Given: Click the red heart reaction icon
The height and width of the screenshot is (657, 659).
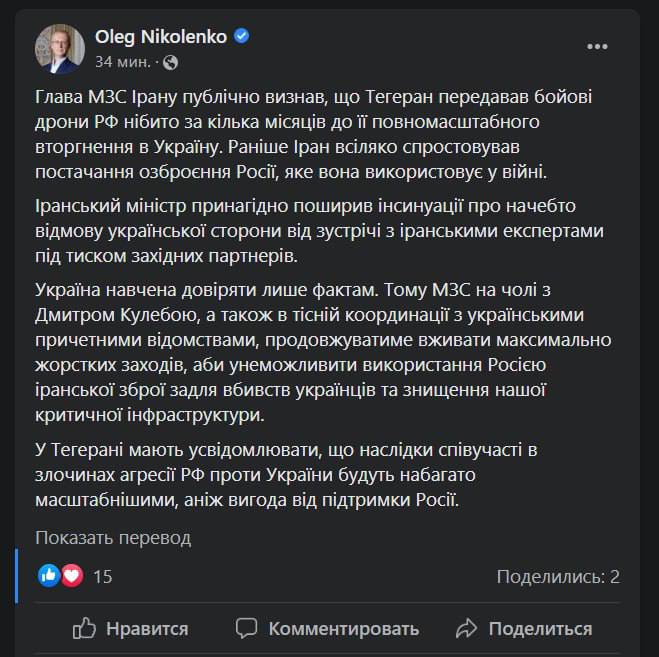Looking at the screenshot, I should click(71, 576).
